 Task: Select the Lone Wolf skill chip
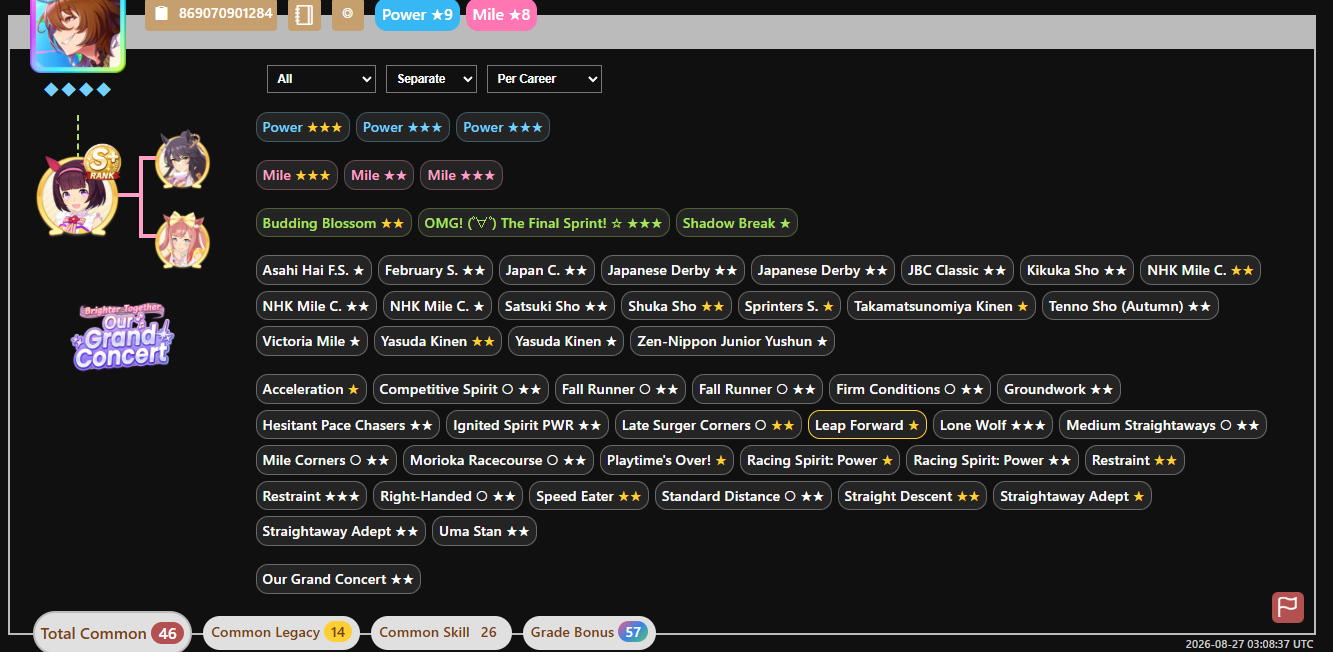(993, 425)
